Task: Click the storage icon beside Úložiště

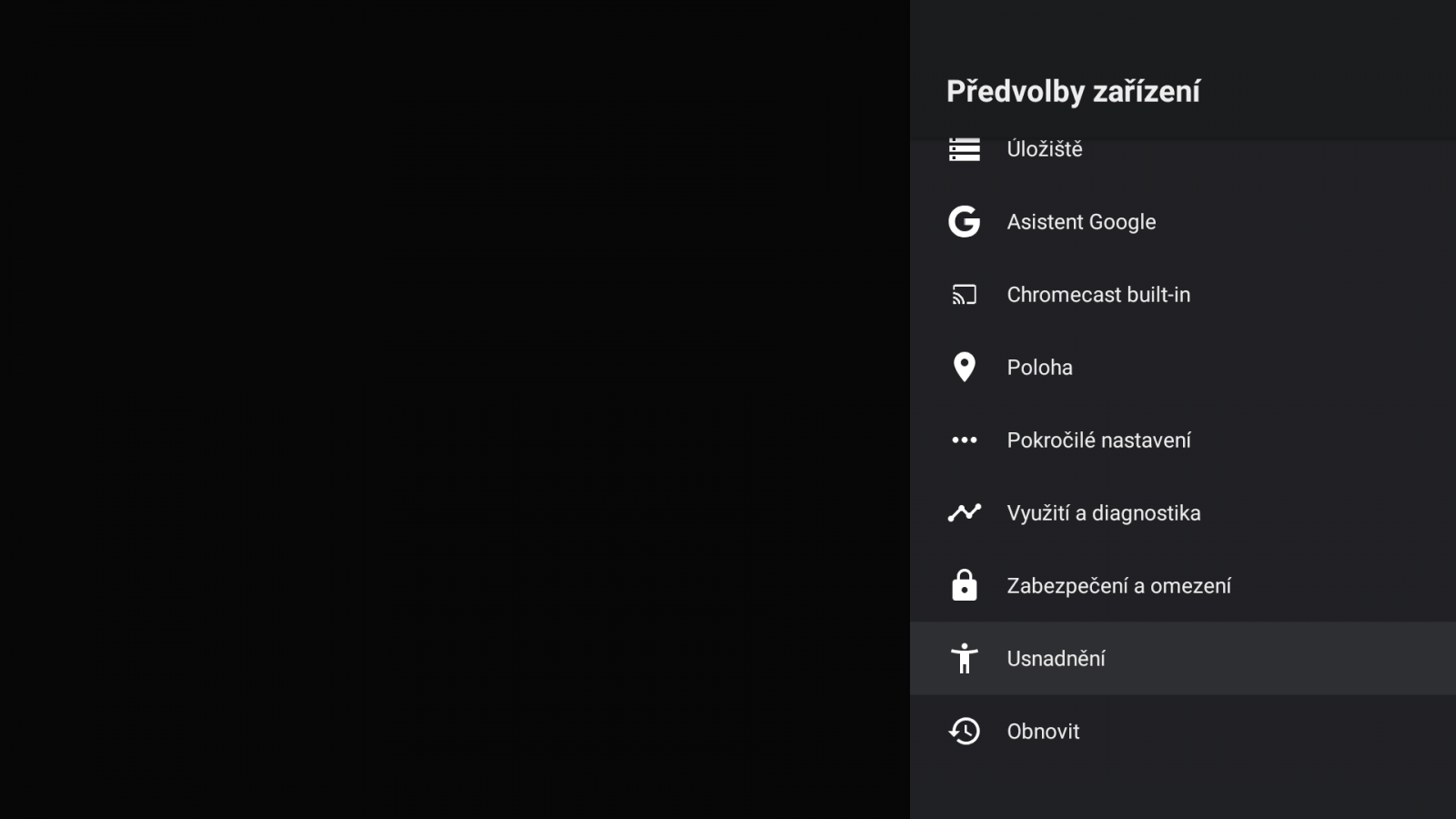Action: pos(964,149)
